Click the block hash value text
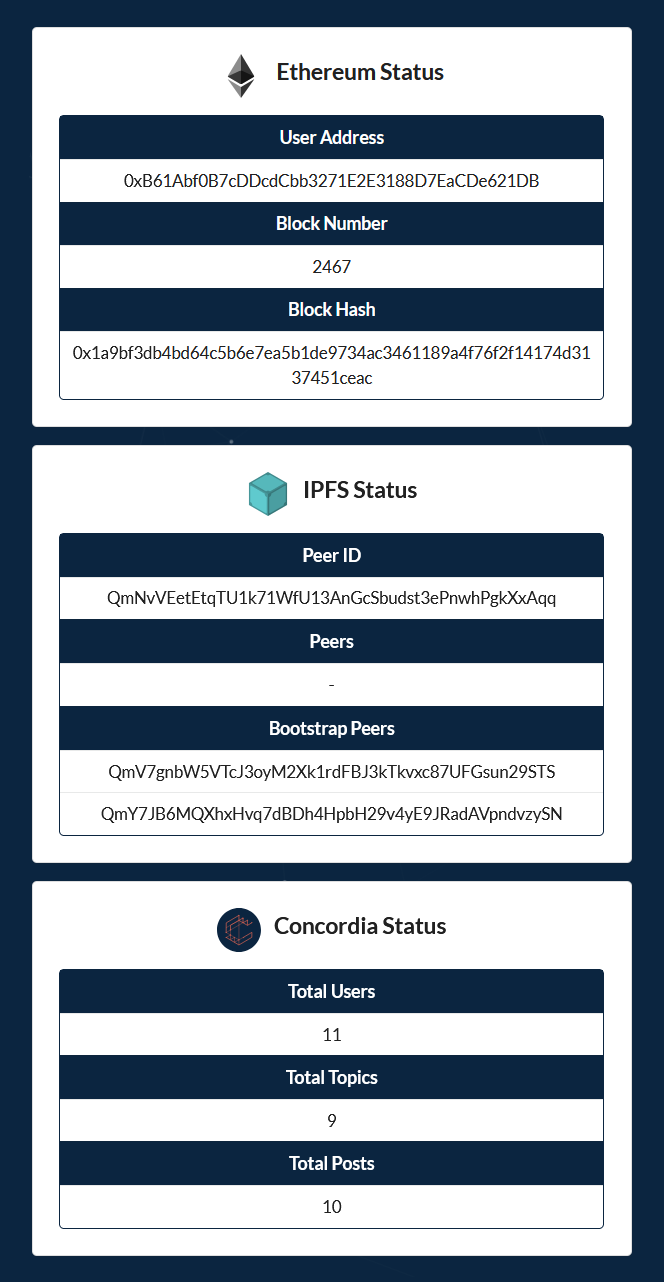Screen dimensions: 664x1282 click(x=332, y=365)
